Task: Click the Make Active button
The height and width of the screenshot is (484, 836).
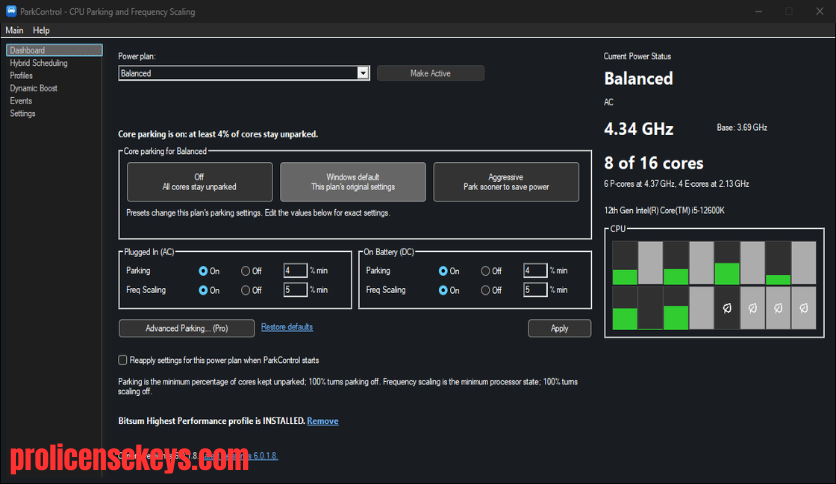Action: (x=430, y=73)
